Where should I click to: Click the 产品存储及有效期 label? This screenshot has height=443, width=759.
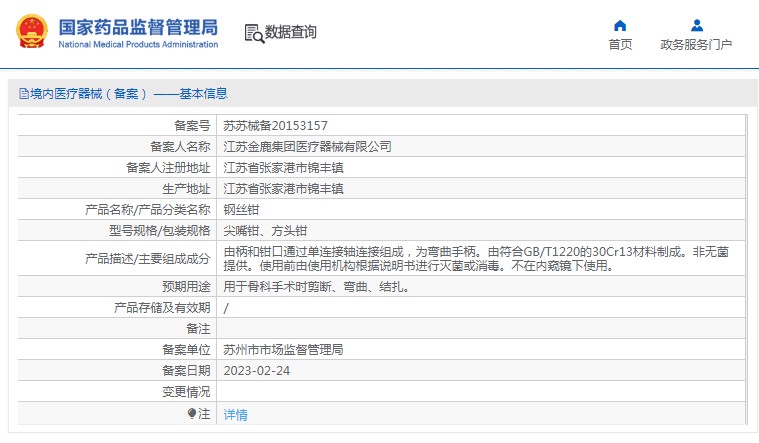click(162, 308)
